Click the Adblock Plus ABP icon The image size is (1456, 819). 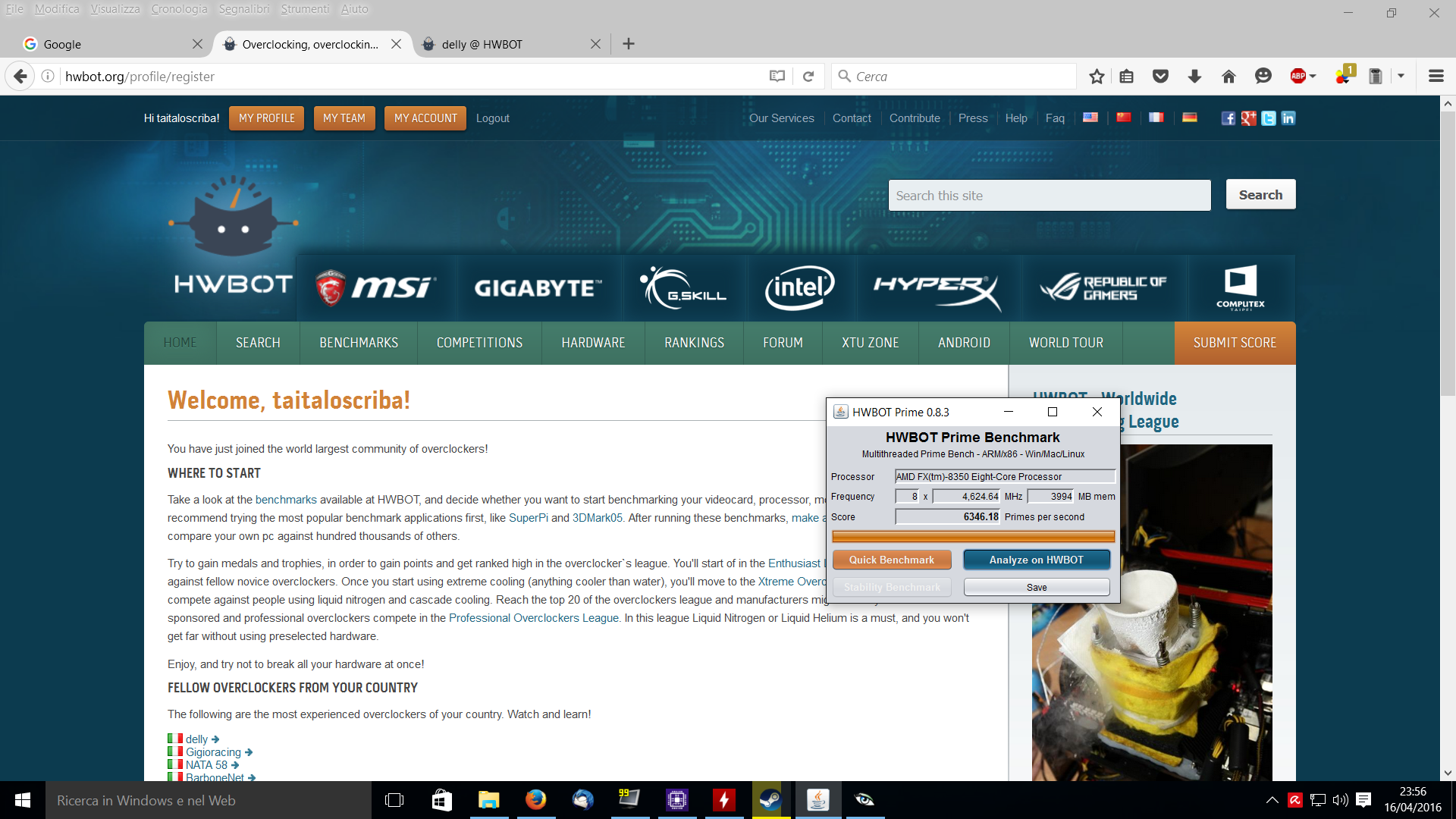click(x=1298, y=76)
